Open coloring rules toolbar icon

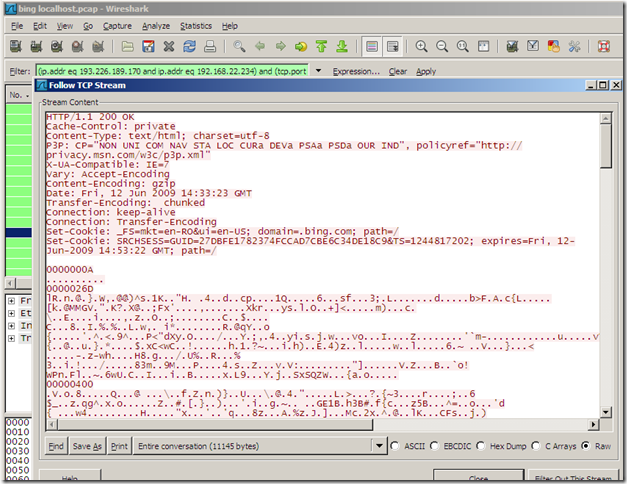pyautogui.click(x=553, y=46)
